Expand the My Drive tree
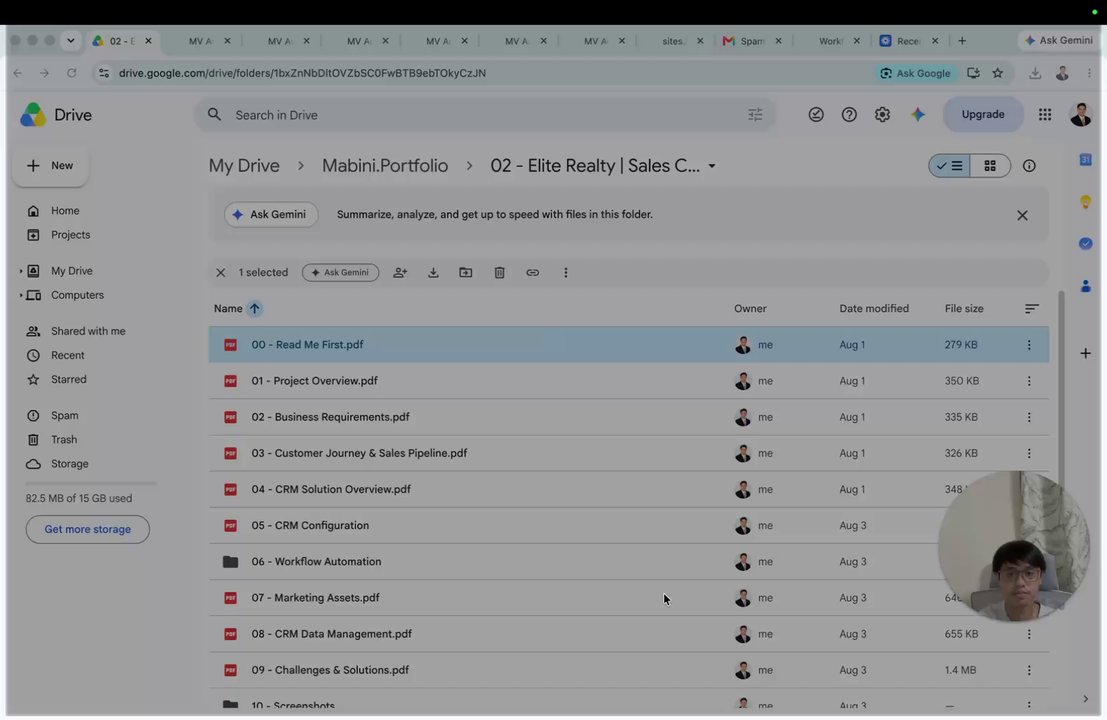Image resolution: width=1107 pixels, height=720 pixels. coord(20,271)
